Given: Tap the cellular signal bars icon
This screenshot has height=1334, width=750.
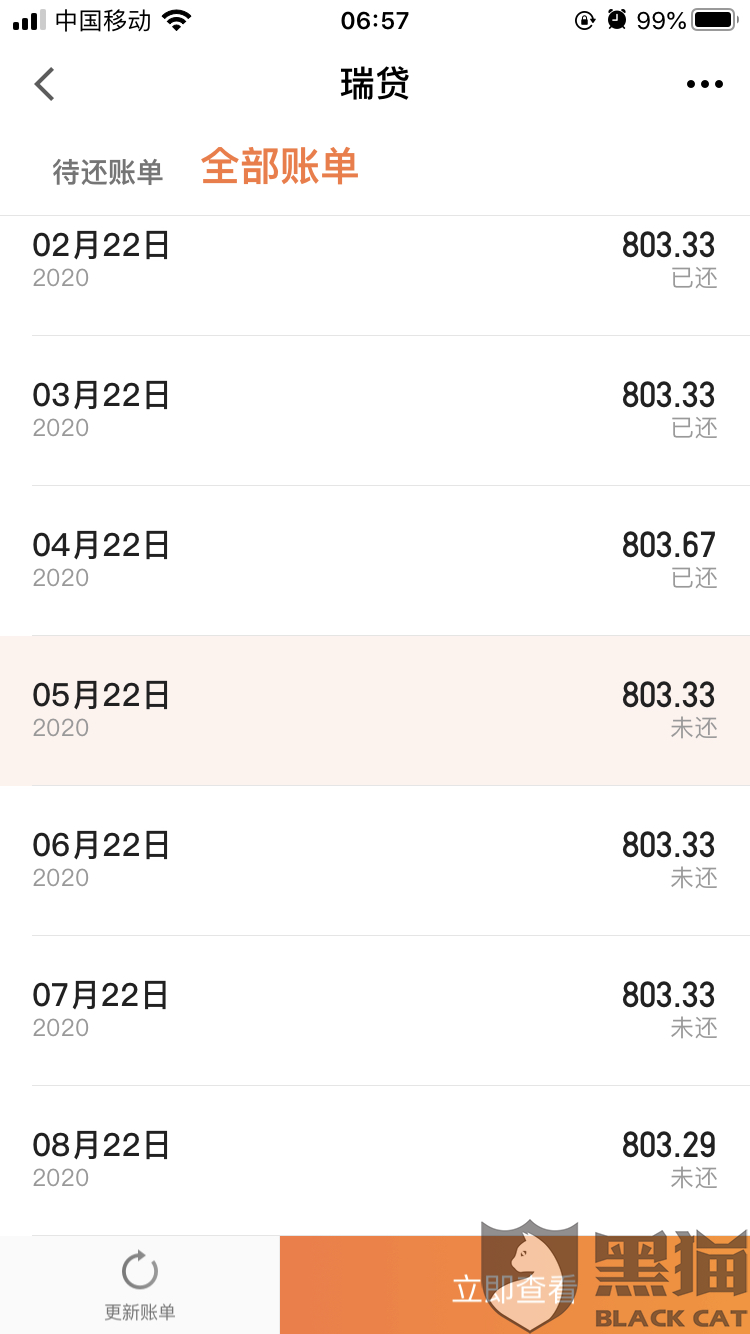Looking at the screenshot, I should tap(29, 21).
